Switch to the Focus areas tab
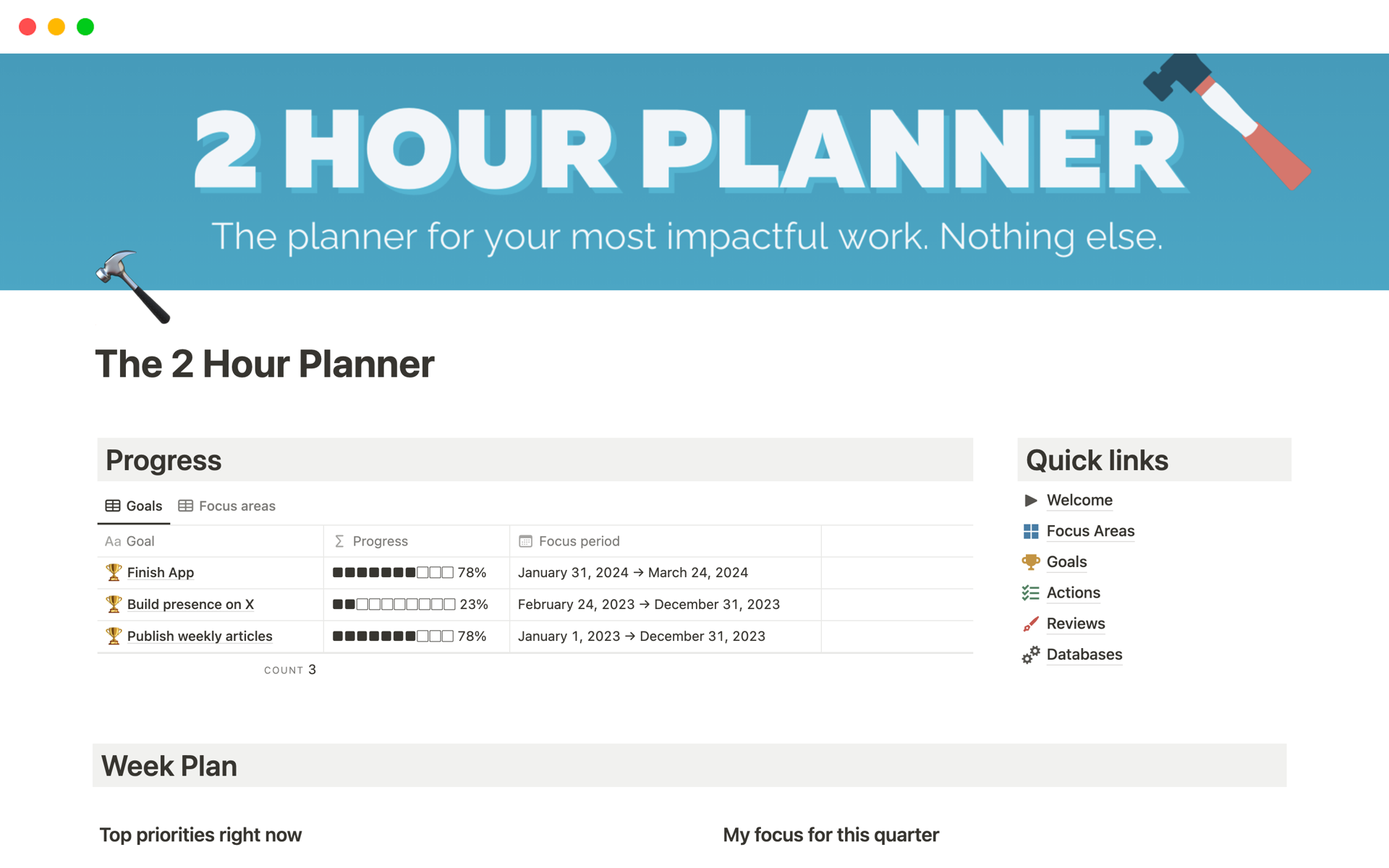 coord(225,504)
